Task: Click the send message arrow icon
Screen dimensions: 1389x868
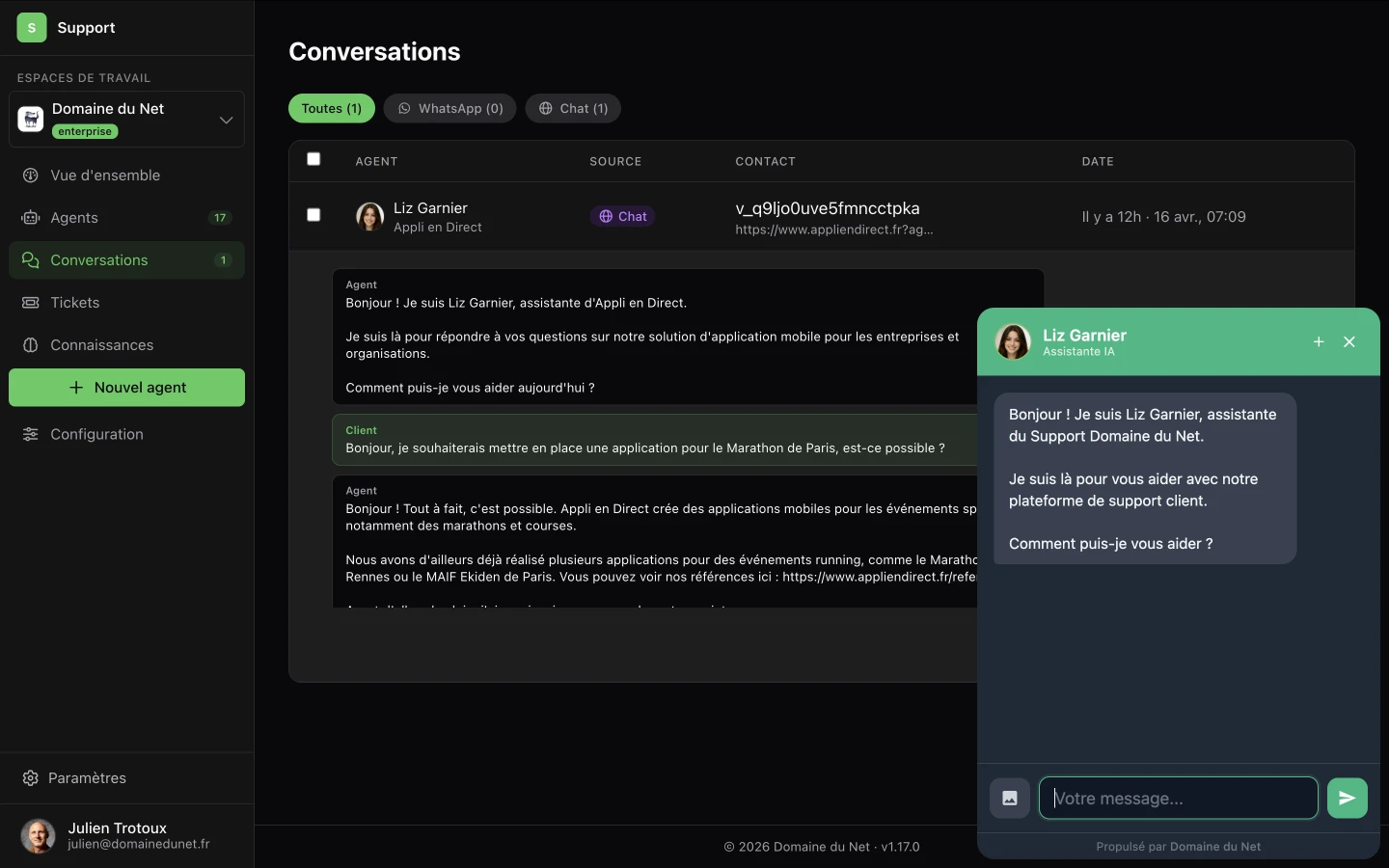Action: click(1347, 798)
